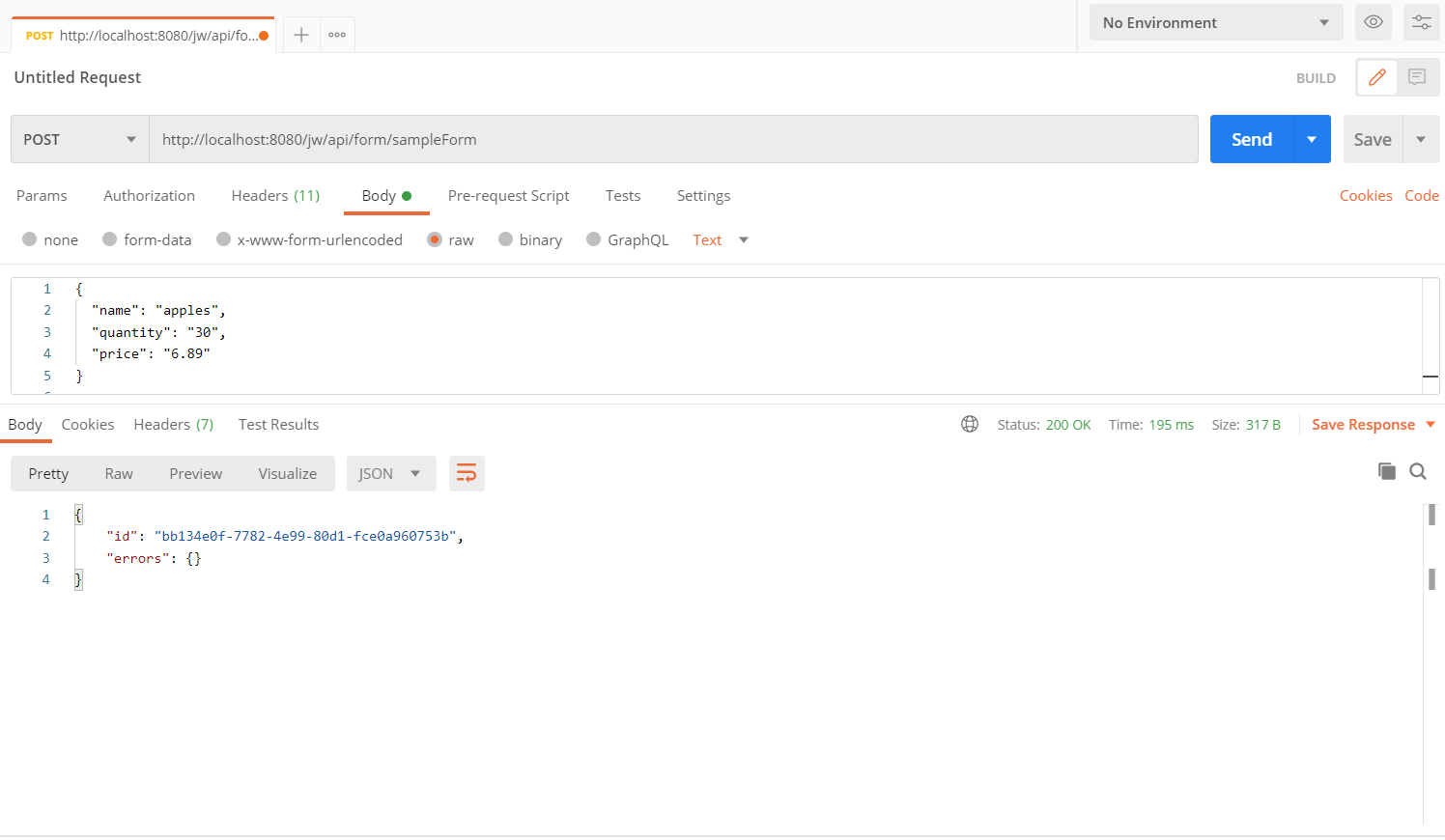Switch to the Headers (11) request tab

275,195
